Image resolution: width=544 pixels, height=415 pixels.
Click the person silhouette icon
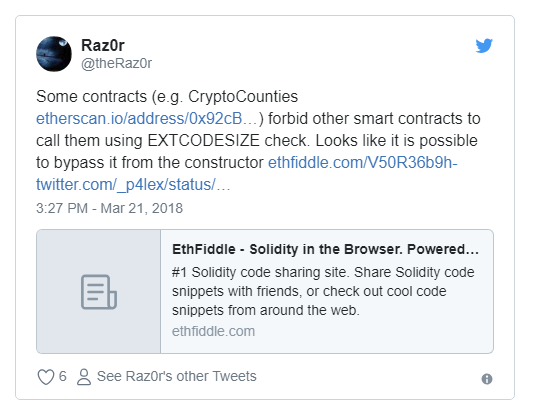pos(84,377)
